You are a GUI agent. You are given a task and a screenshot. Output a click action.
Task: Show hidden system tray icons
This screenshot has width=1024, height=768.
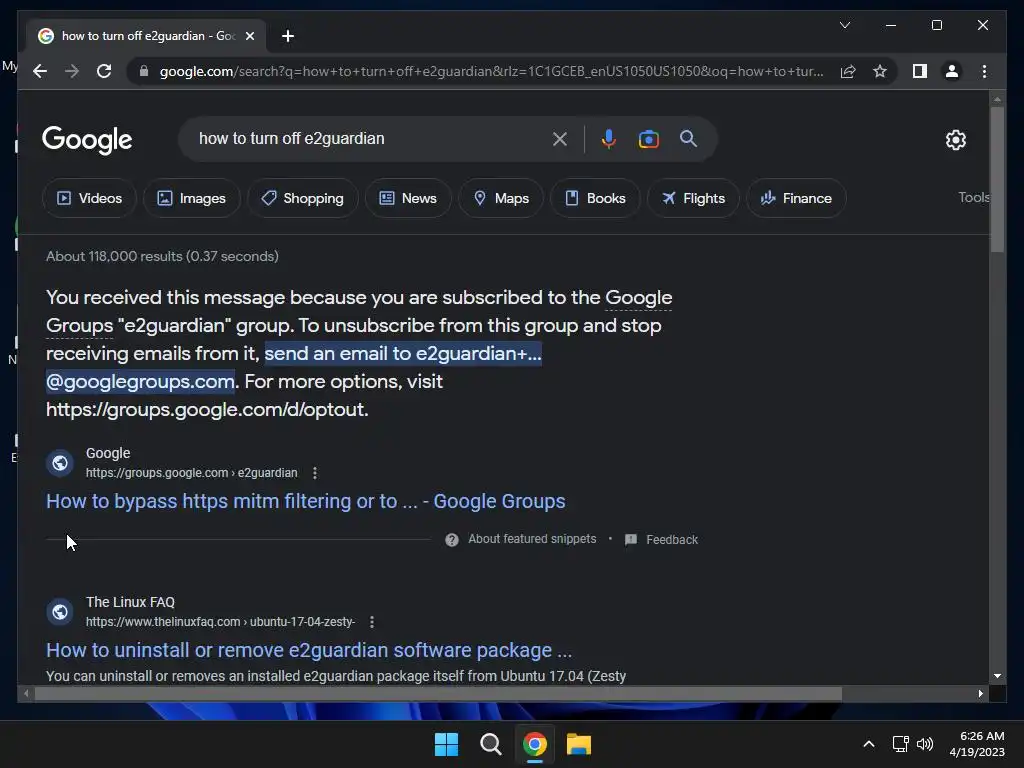pos(869,744)
